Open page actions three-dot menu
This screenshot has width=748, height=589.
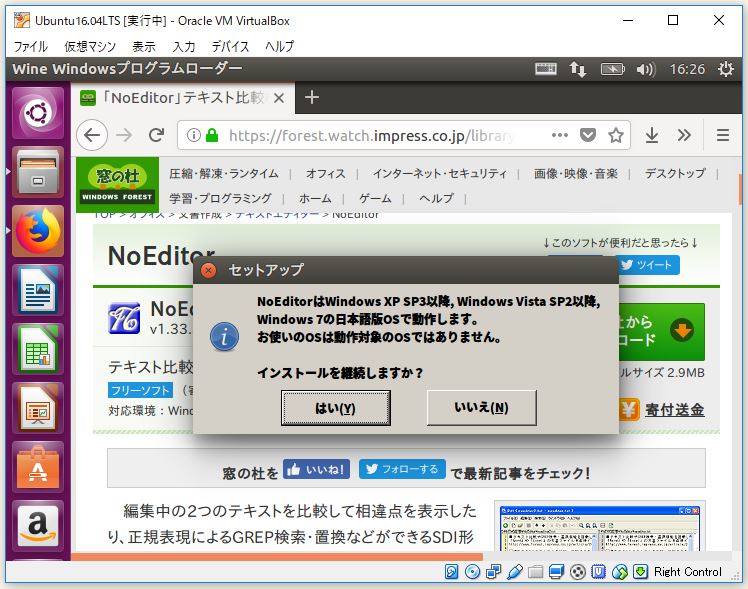pos(560,135)
